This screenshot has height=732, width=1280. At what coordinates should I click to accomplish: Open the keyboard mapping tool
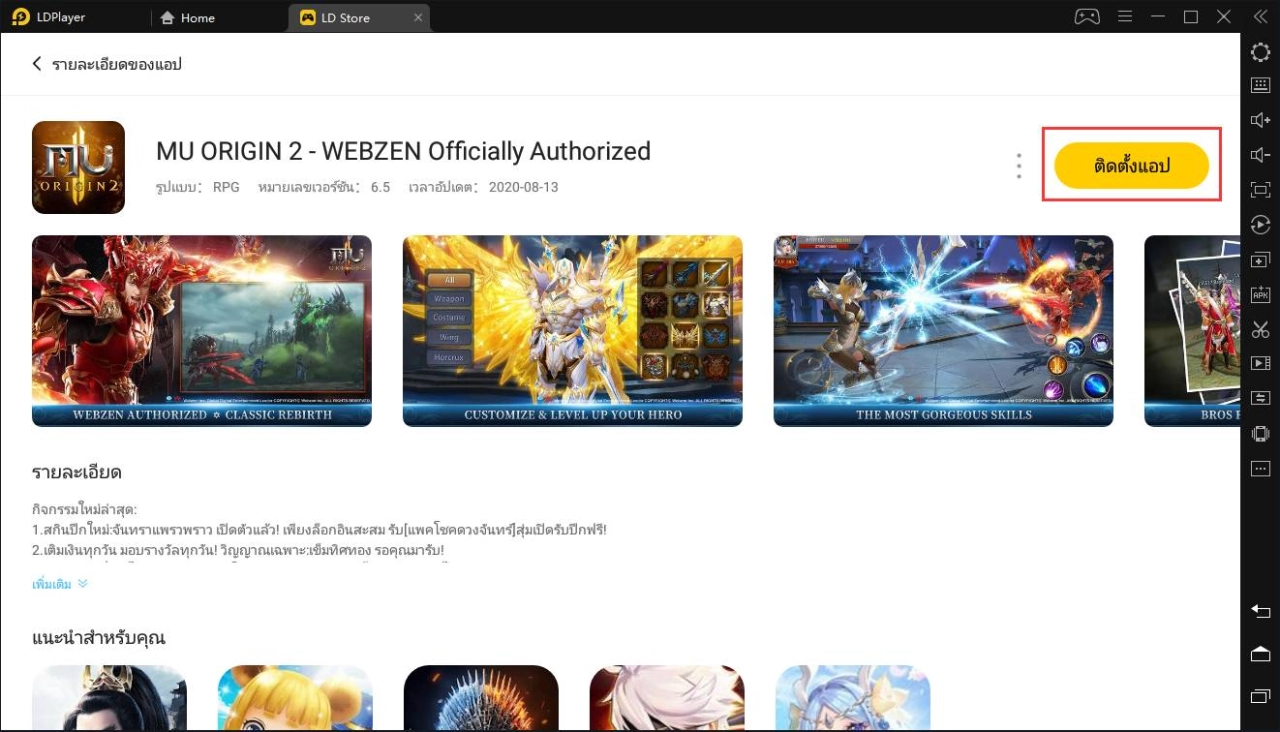coord(1260,85)
